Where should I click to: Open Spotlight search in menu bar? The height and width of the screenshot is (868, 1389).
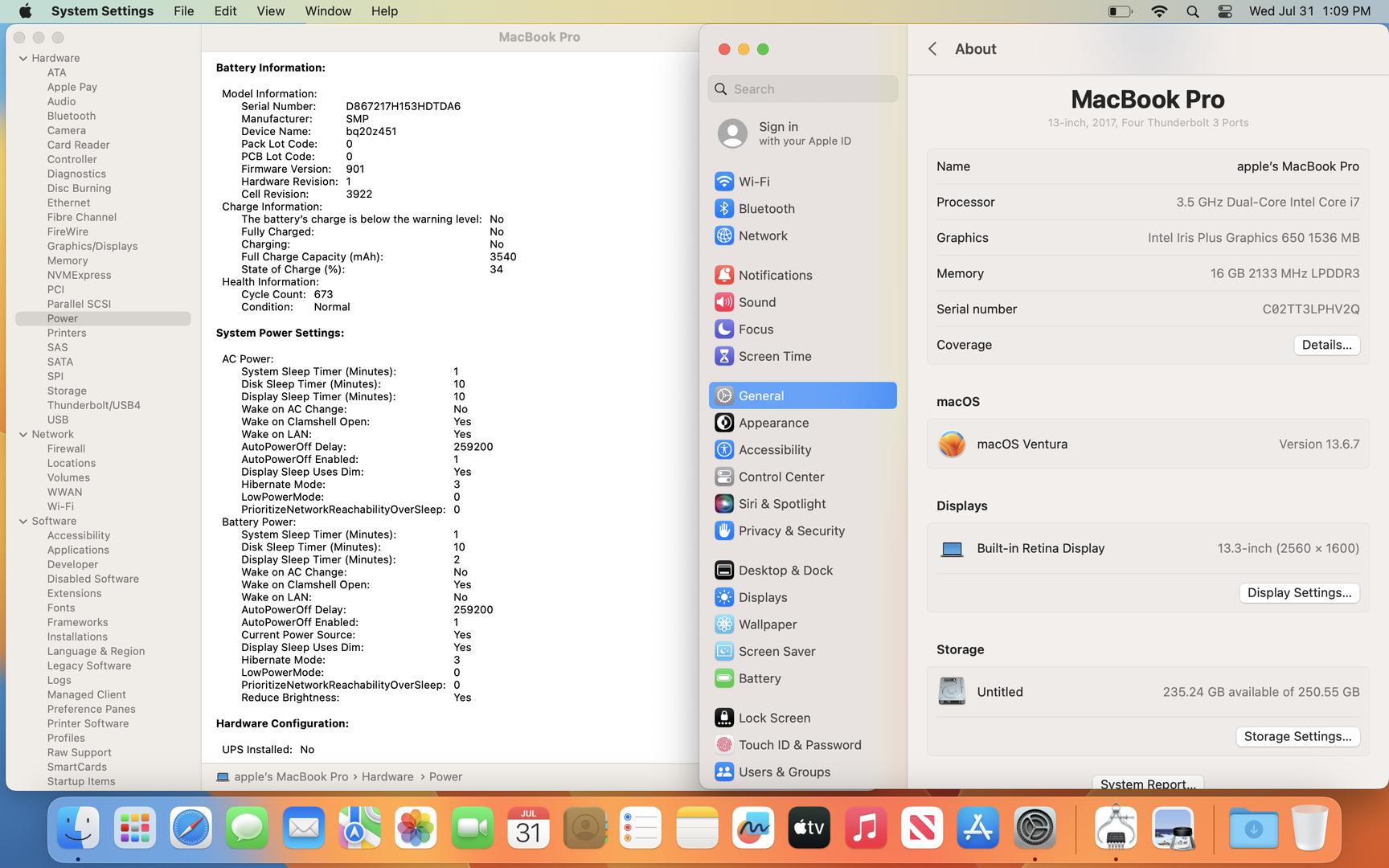(x=1193, y=11)
